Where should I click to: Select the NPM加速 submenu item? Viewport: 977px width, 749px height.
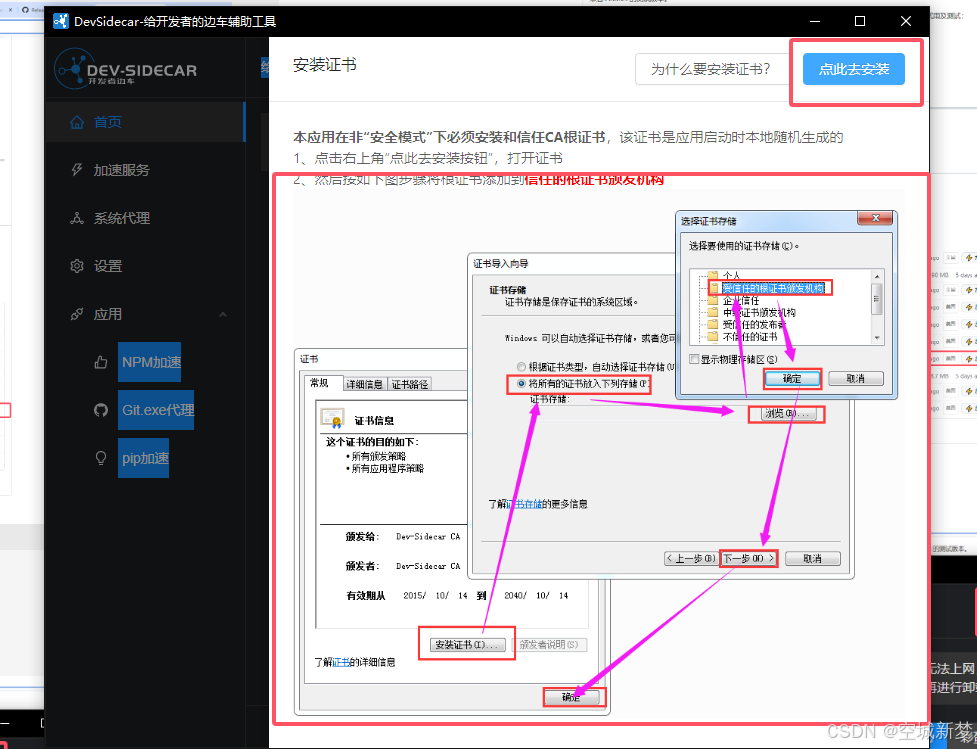coord(150,362)
